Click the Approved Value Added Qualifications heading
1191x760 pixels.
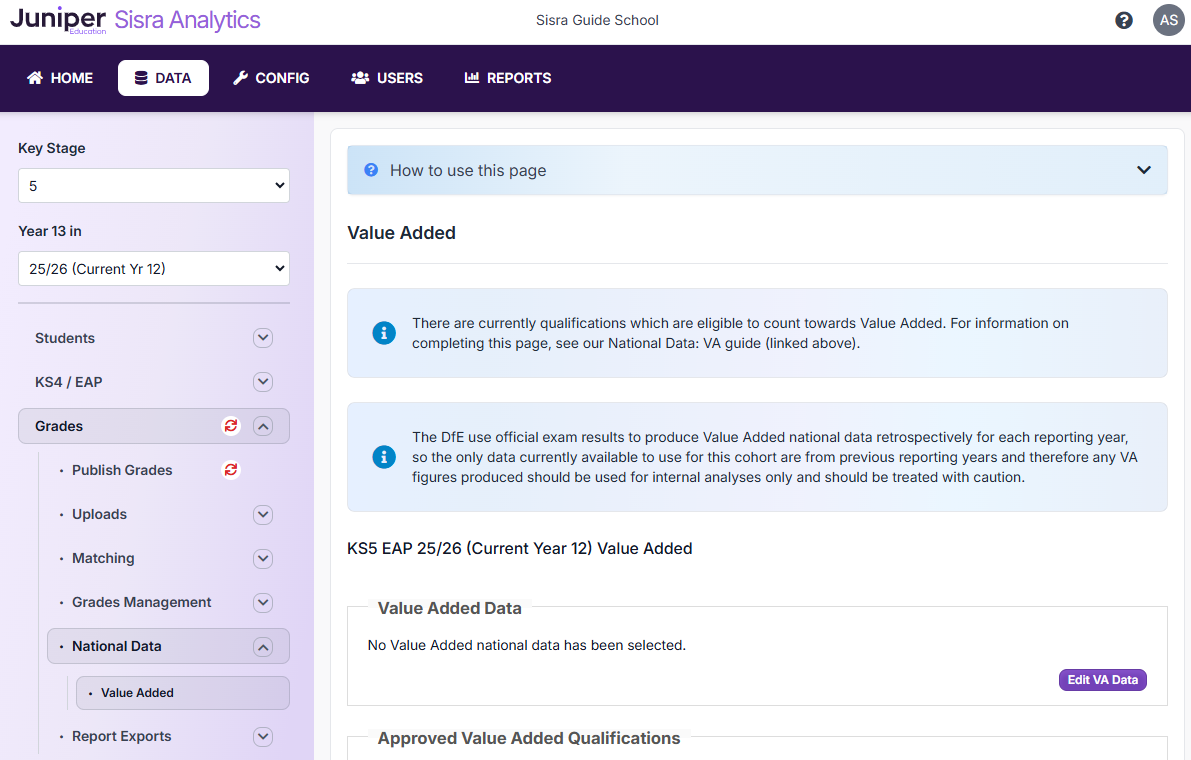[529, 738]
